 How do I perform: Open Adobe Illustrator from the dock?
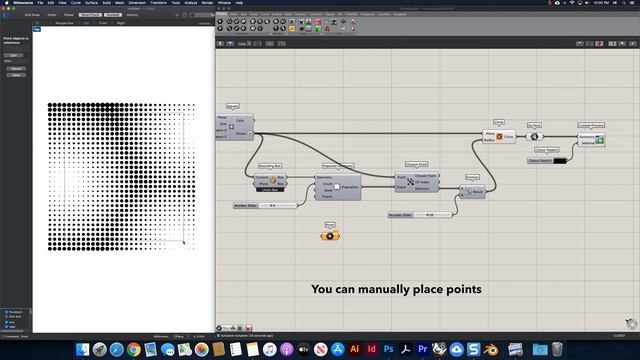point(354,349)
